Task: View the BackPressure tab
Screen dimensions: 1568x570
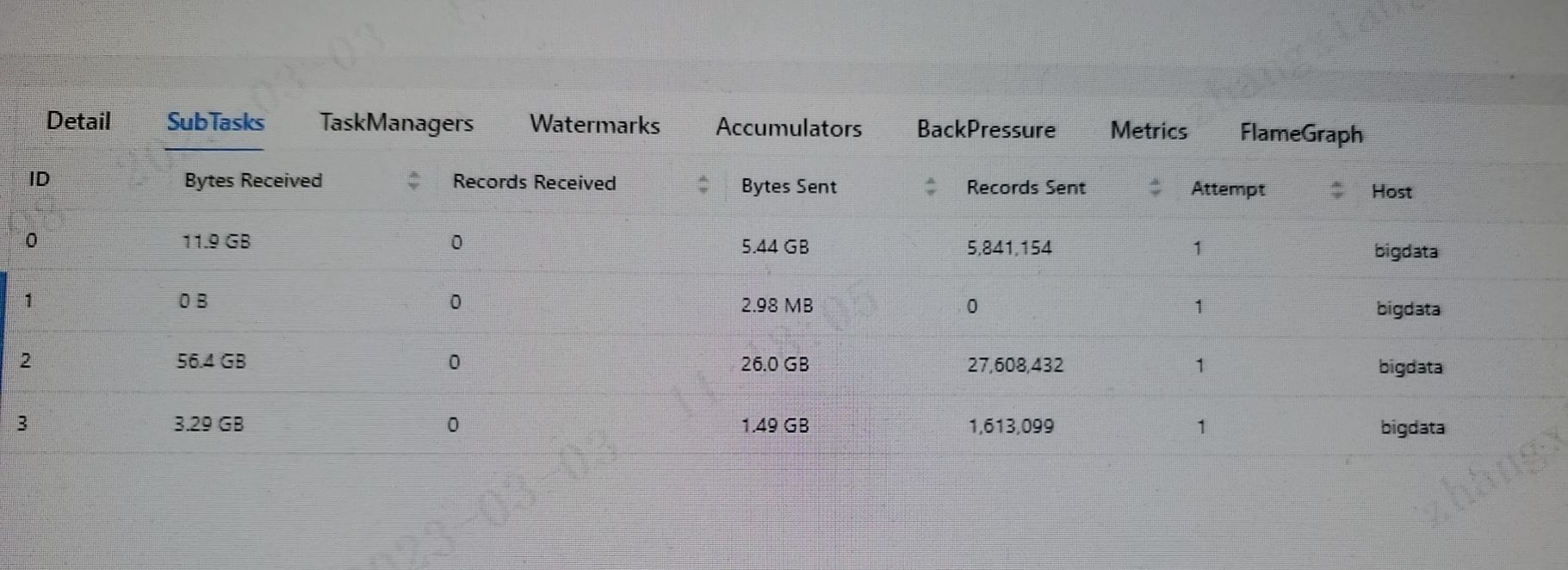Action: [x=986, y=130]
